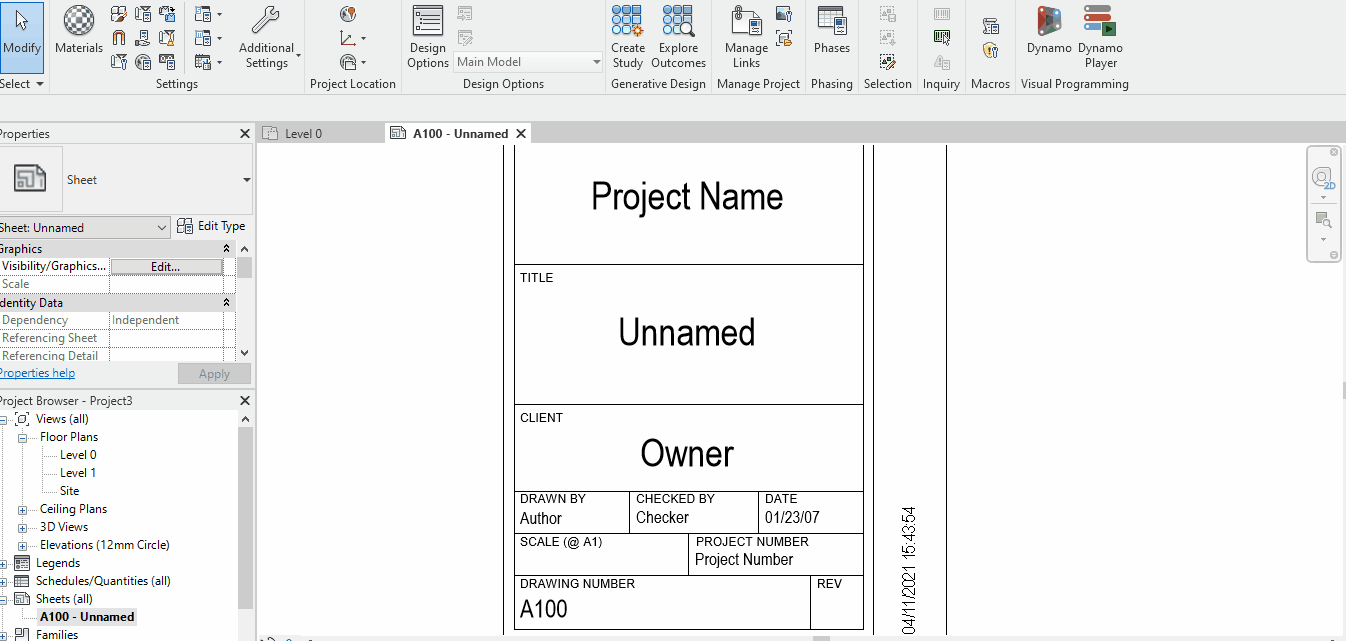
Task: Click the Manage Links icon
Action: (x=746, y=37)
